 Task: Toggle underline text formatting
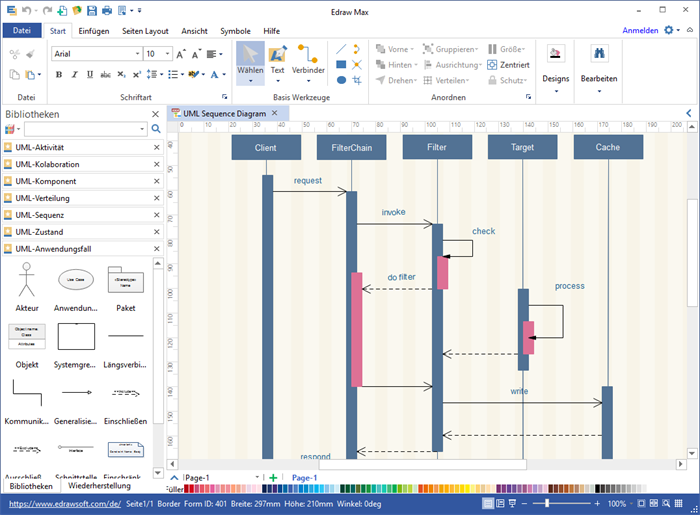[88, 74]
